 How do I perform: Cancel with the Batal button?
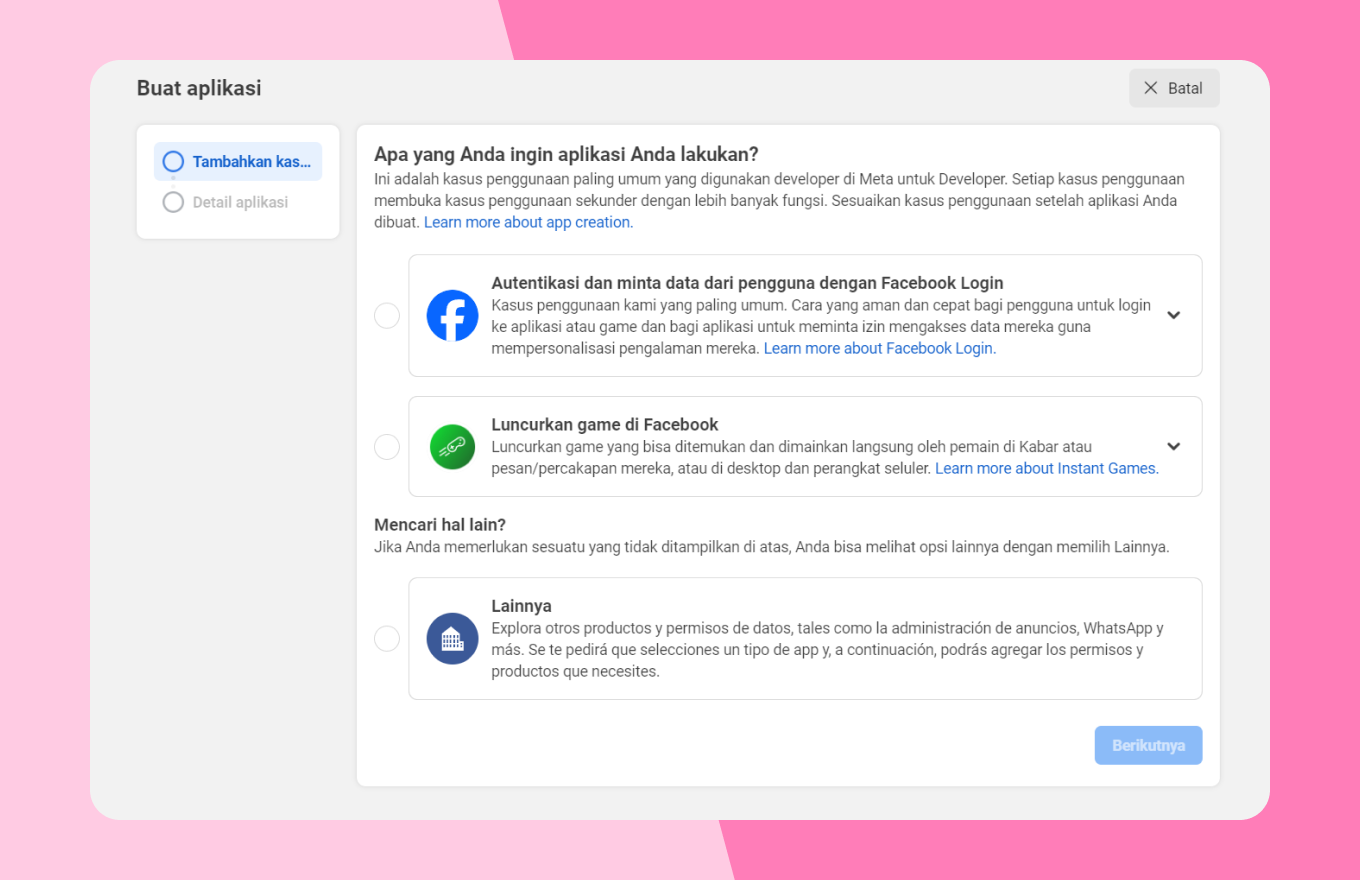tap(1175, 88)
